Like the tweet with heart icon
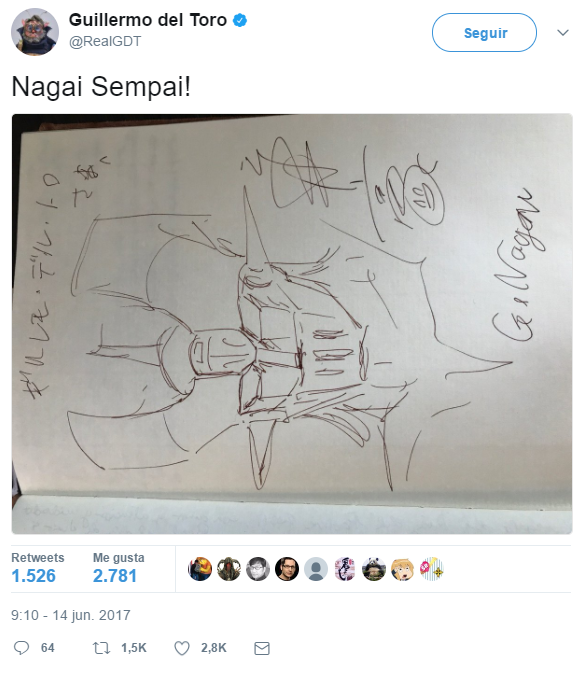 point(182,648)
